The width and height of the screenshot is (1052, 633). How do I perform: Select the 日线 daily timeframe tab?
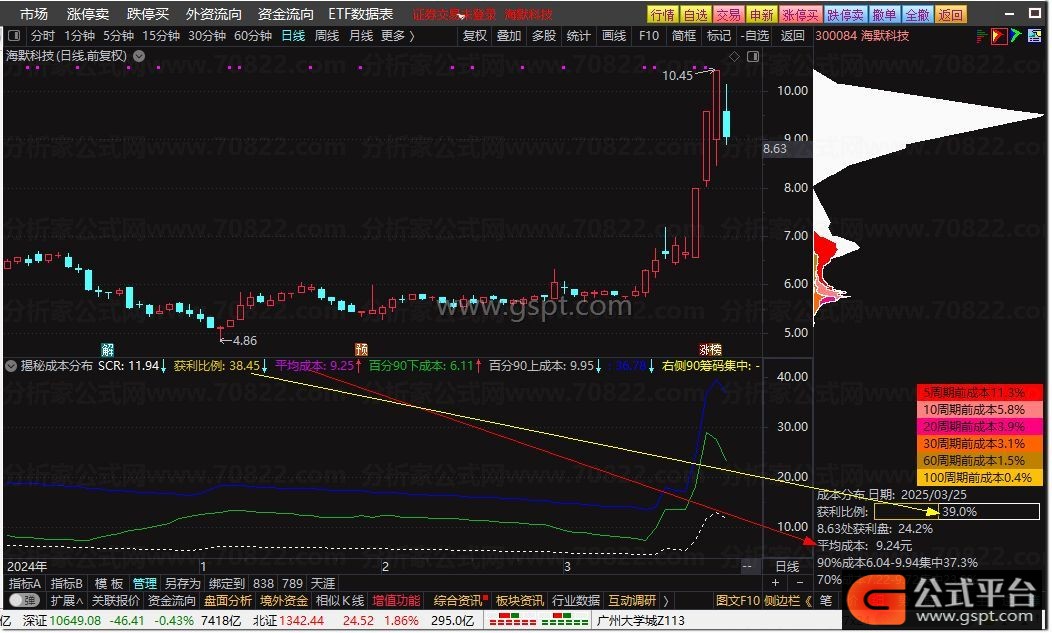pyautogui.click(x=293, y=36)
